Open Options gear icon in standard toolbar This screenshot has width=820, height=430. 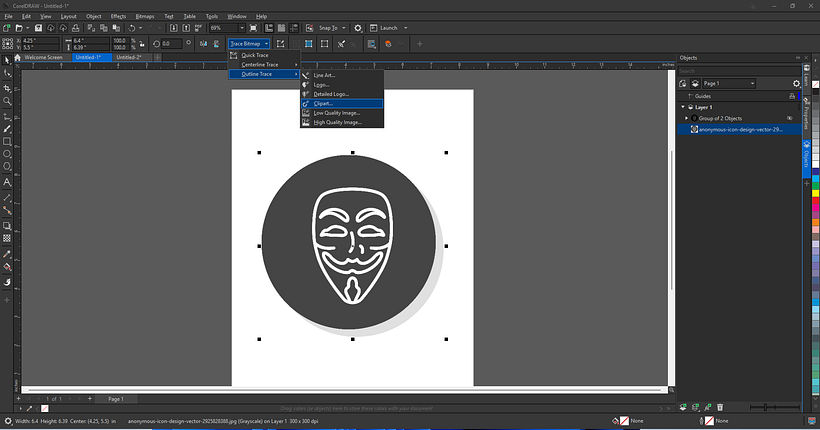pyautogui.click(x=357, y=28)
